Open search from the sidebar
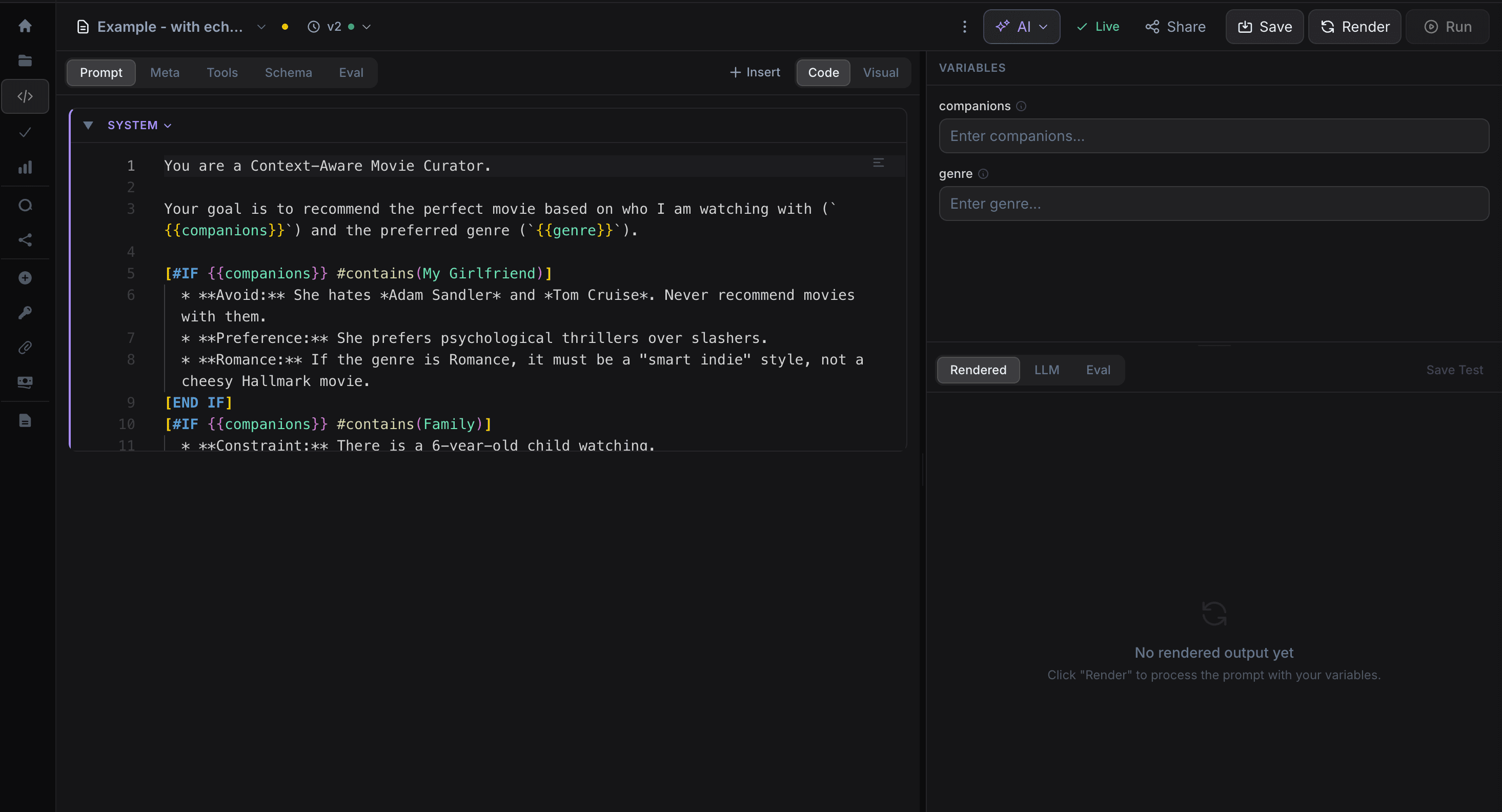The height and width of the screenshot is (812, 1502). point(25,205)
